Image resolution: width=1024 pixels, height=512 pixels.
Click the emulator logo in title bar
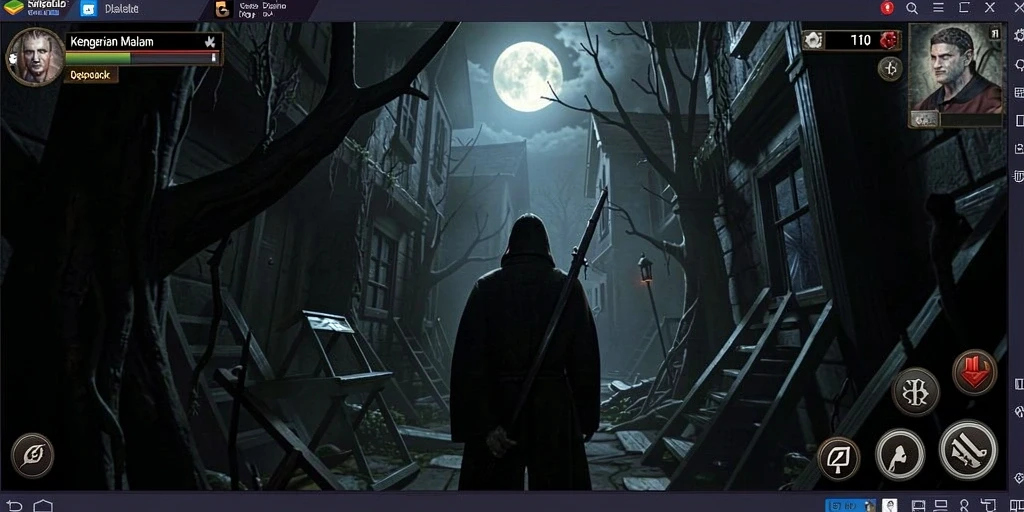click(x=14, y=8)
